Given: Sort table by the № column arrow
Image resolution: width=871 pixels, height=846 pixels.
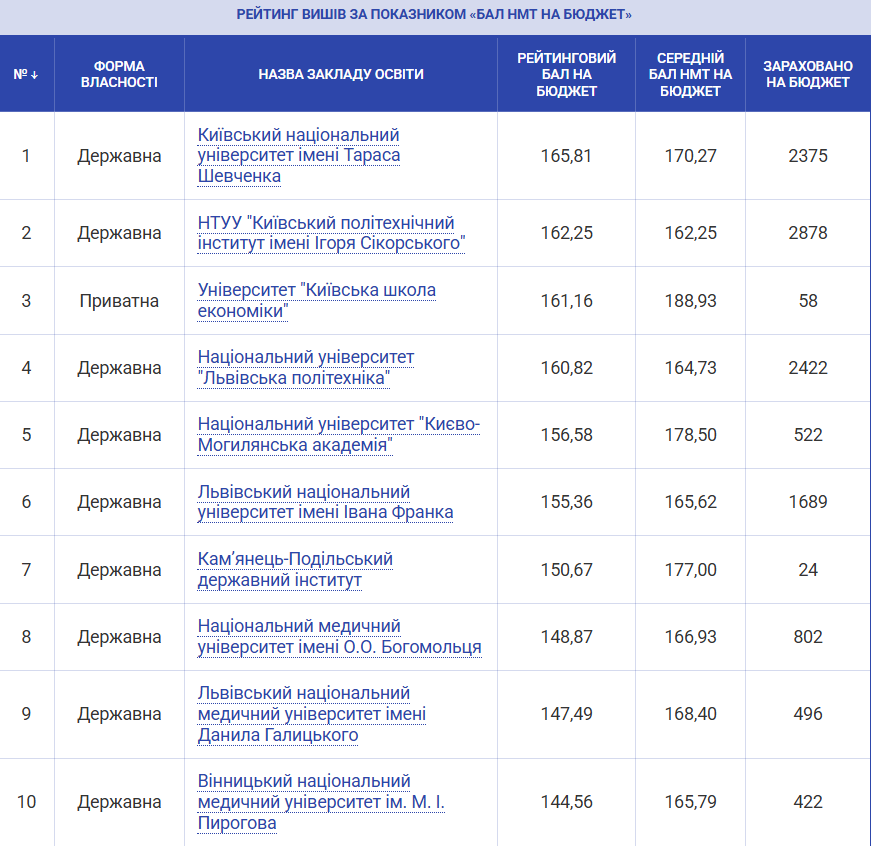Looking at the screenshot, I should pos(27,74).
